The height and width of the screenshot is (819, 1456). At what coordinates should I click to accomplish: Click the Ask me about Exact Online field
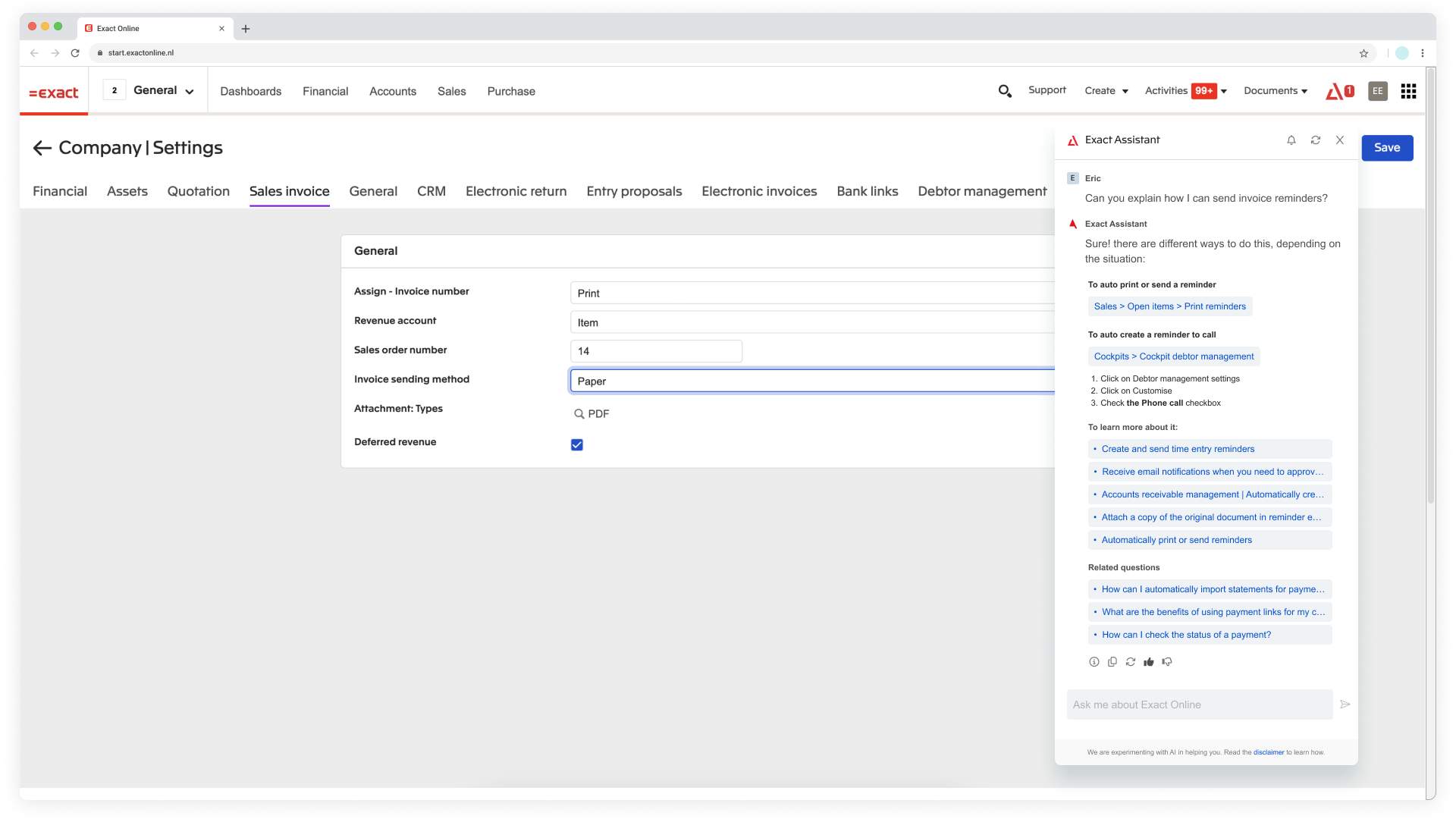coord(1199,704)
